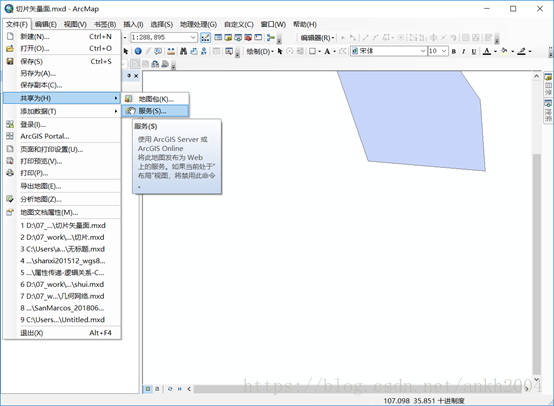Screen dimensions: 554x406
Task: Choose 地图文档属性(M)... menu entry
Action: [61, 212]
